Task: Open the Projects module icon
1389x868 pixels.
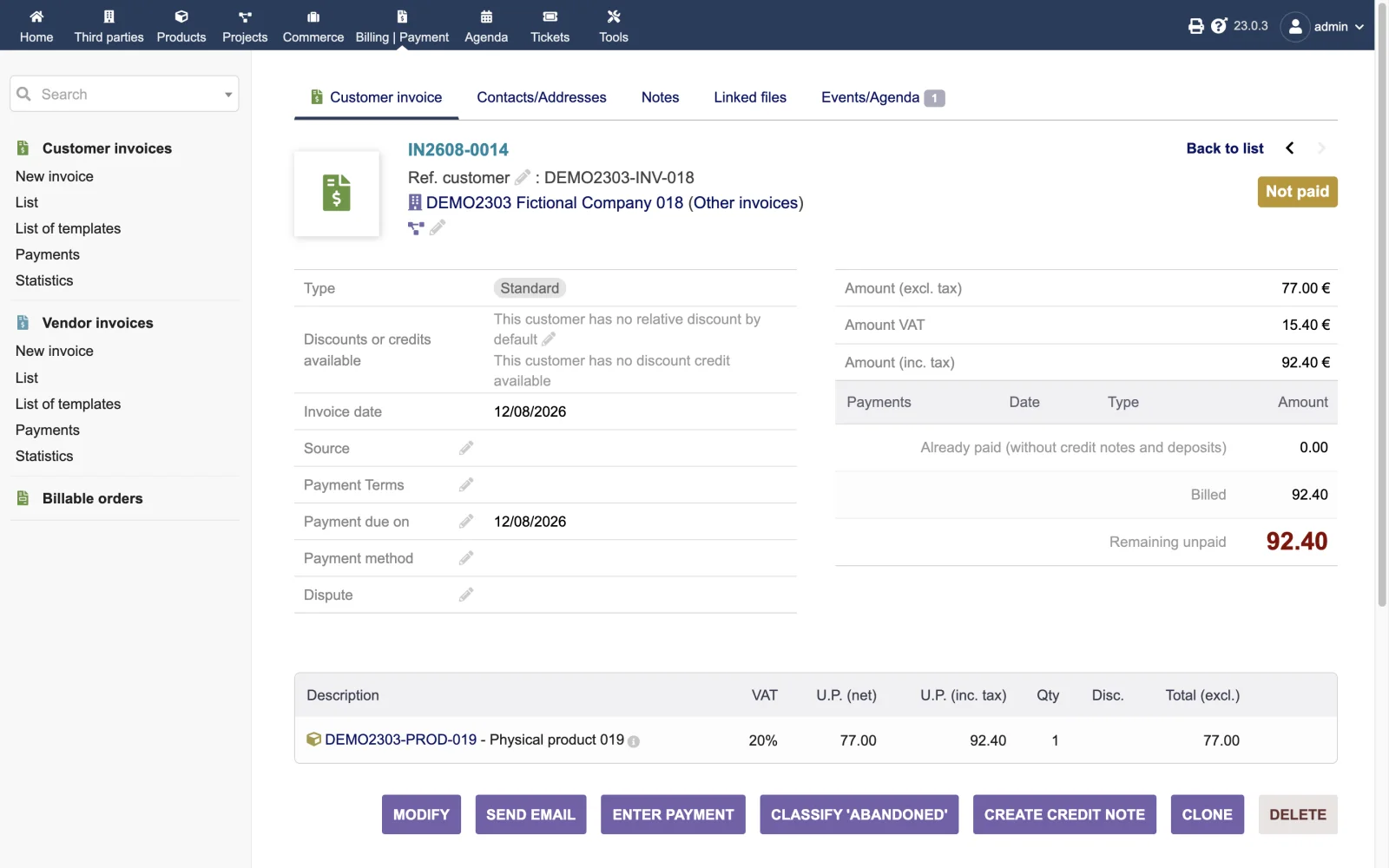Action: tap(245, 16)
